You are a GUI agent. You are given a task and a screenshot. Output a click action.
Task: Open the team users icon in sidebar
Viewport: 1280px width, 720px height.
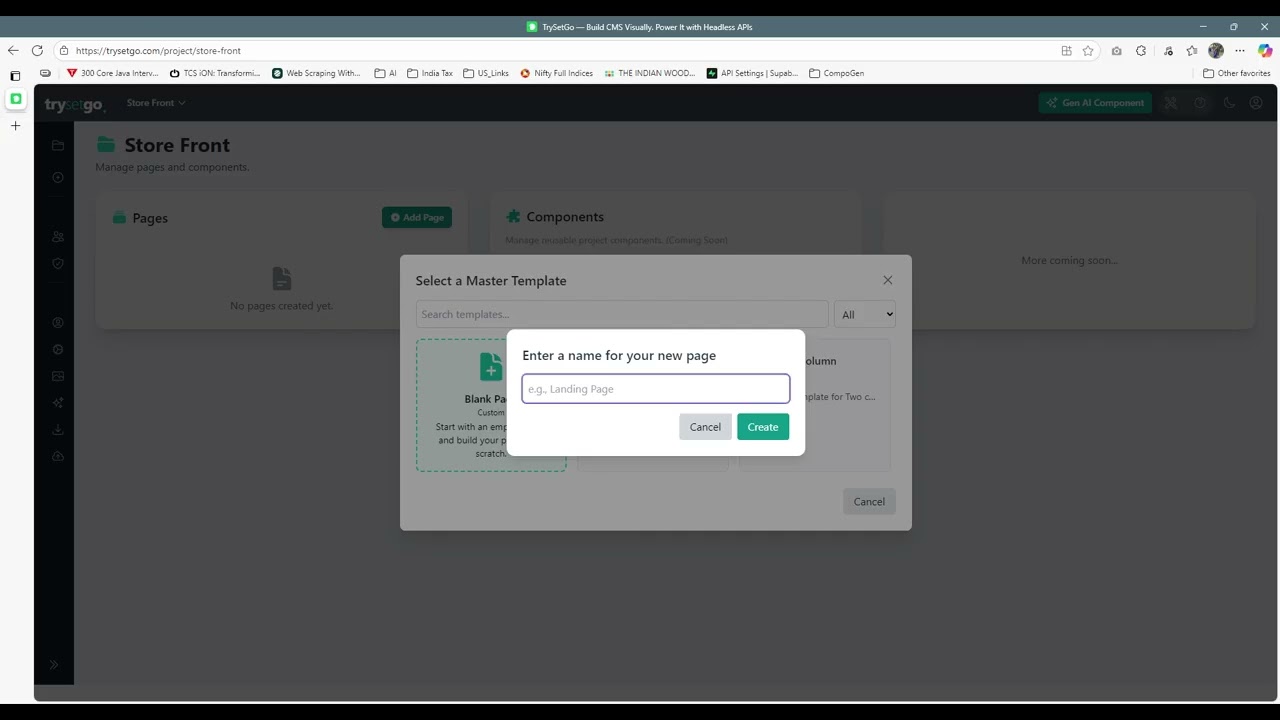click(x=58, y=237)
